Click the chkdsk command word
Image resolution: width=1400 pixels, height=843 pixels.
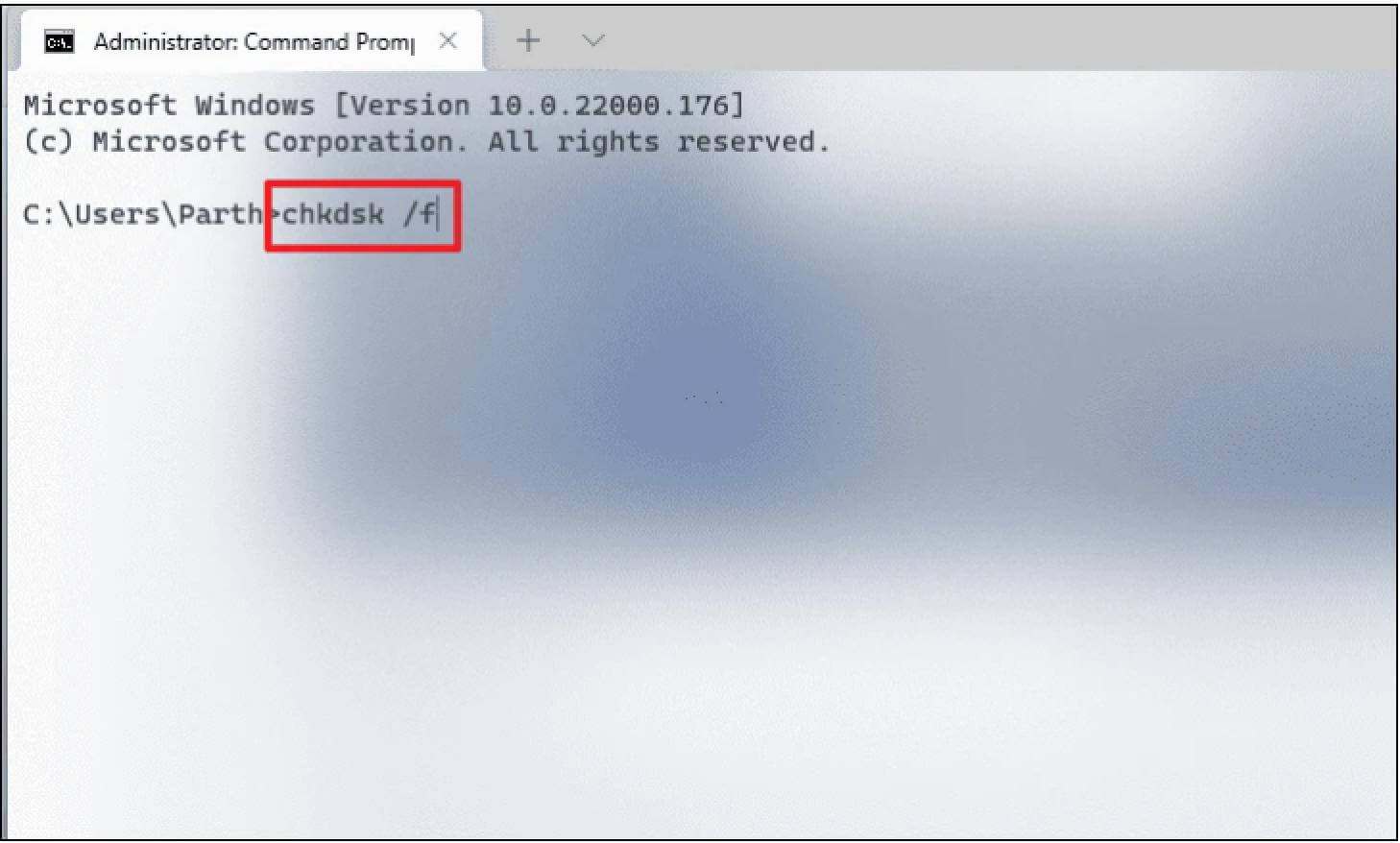[x=333, y=213]
